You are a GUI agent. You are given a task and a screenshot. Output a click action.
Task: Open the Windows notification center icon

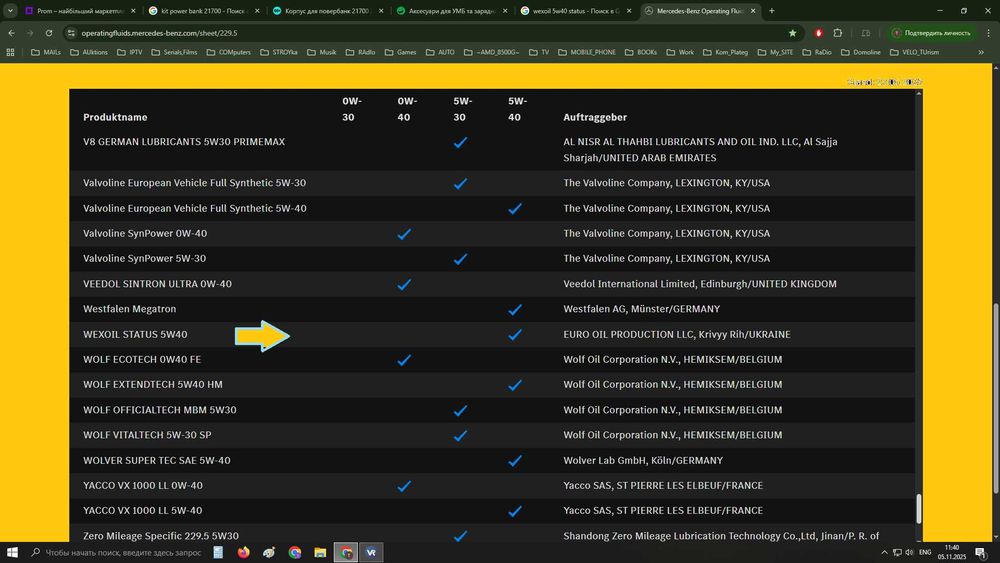pyautogui.click(x=981, y=552)
